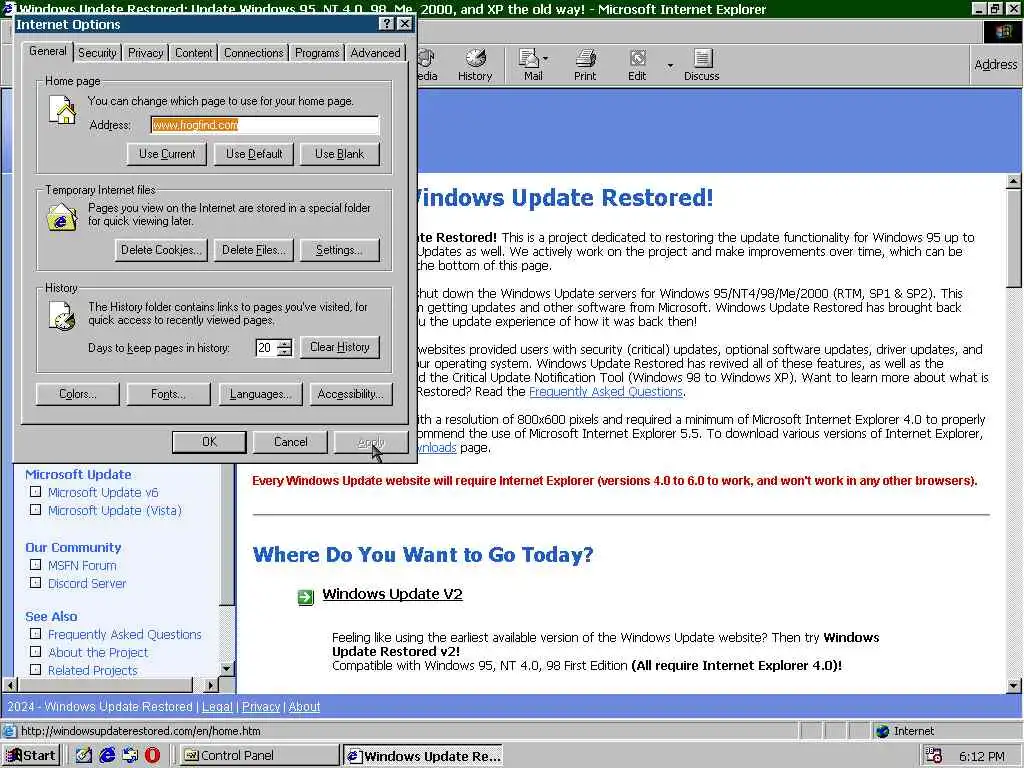Screen dimensions: 1024x768
Task: Click the History toolbar icon
Action: 475,65
